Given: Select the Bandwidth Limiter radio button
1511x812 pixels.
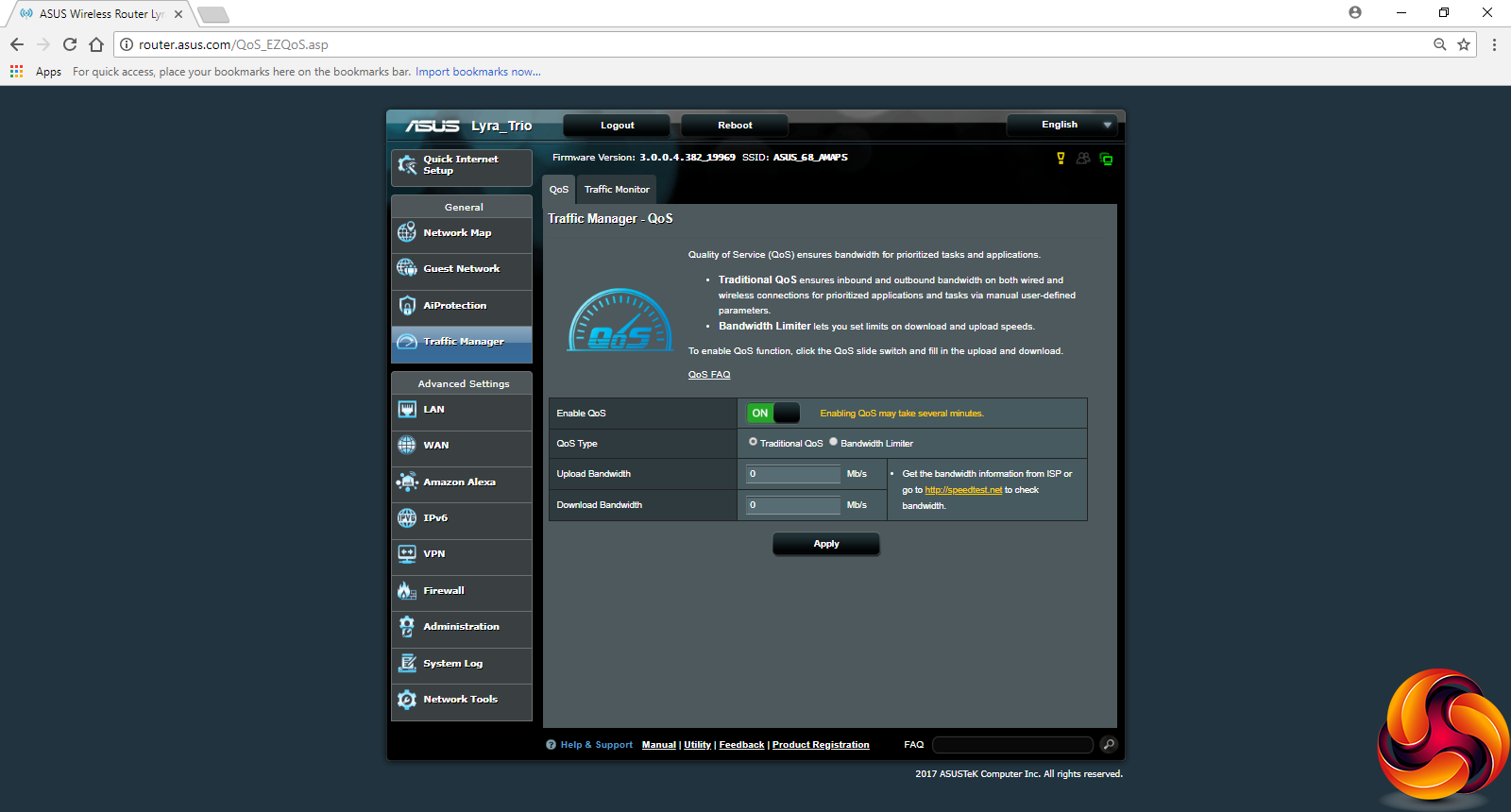Looking at the screenshot, I should coord(833,442).
